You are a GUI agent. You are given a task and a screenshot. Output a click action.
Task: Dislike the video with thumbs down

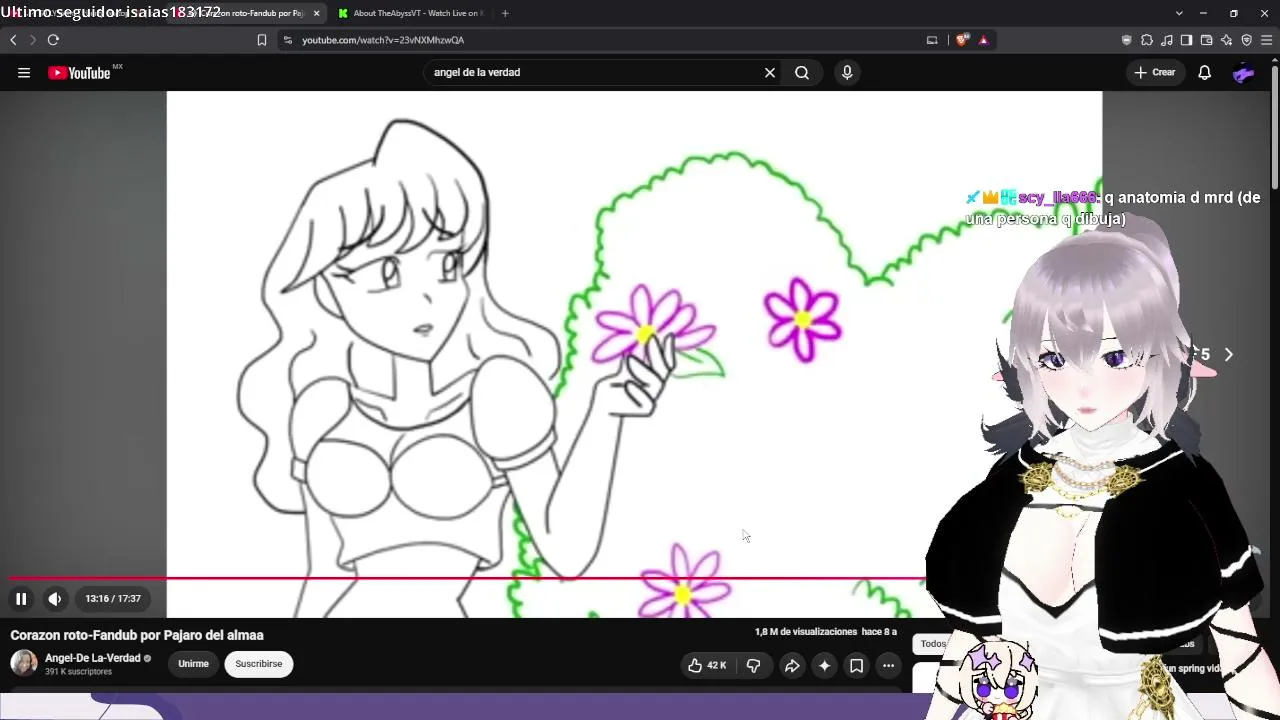(753, 665)
